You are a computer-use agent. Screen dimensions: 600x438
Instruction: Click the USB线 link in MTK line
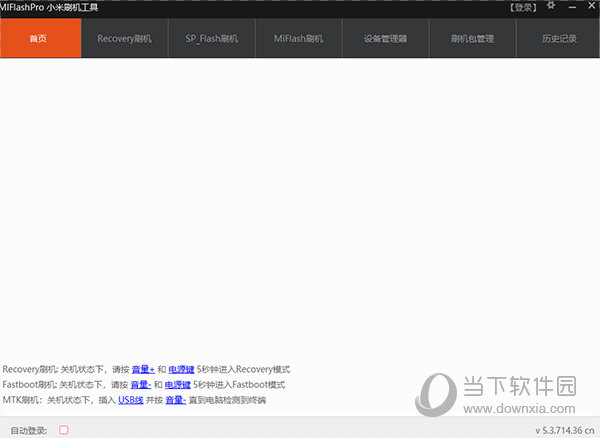tap(131, 400)
